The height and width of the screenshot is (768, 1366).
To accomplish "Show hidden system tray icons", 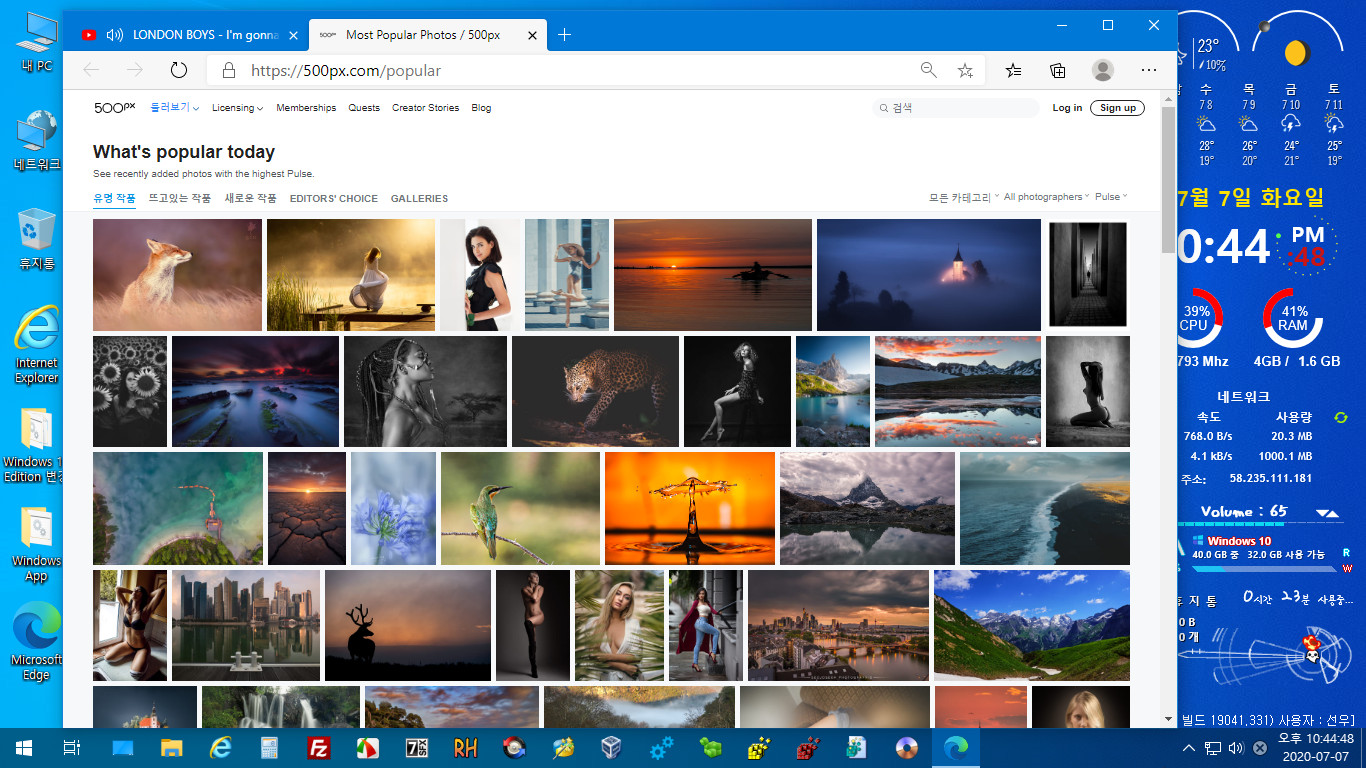I will pos(1189,748).
